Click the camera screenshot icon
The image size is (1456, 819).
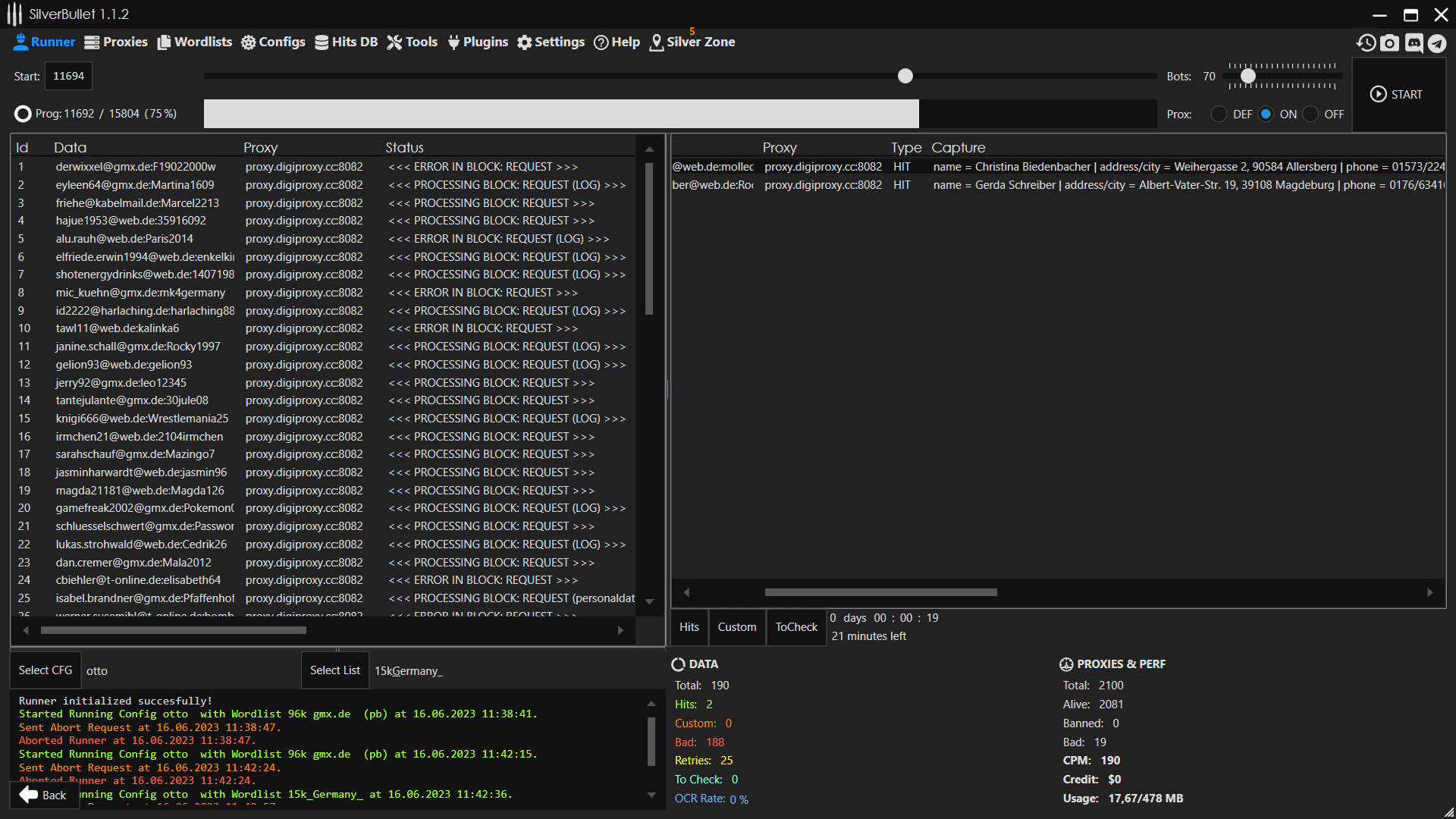pyautogui.click(x=1389, y=43)
